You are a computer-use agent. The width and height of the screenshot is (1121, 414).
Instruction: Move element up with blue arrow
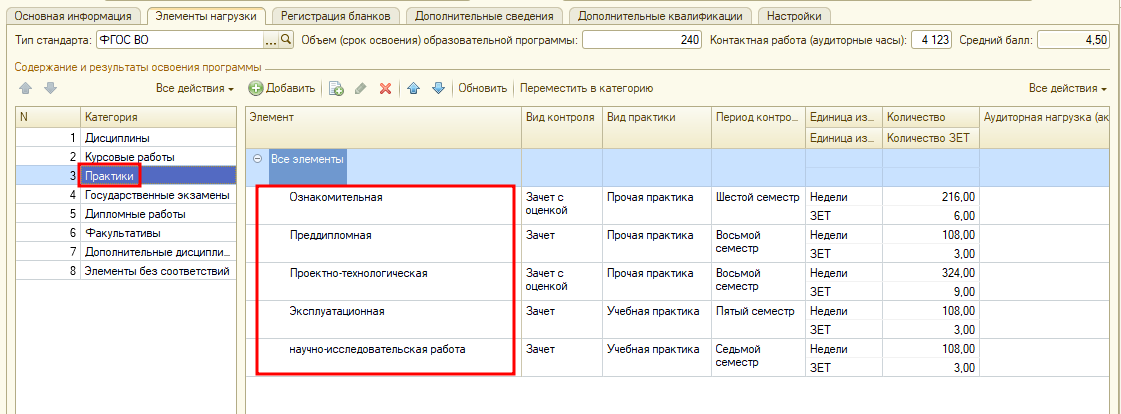pyautogui.click(x=413, y=88)
